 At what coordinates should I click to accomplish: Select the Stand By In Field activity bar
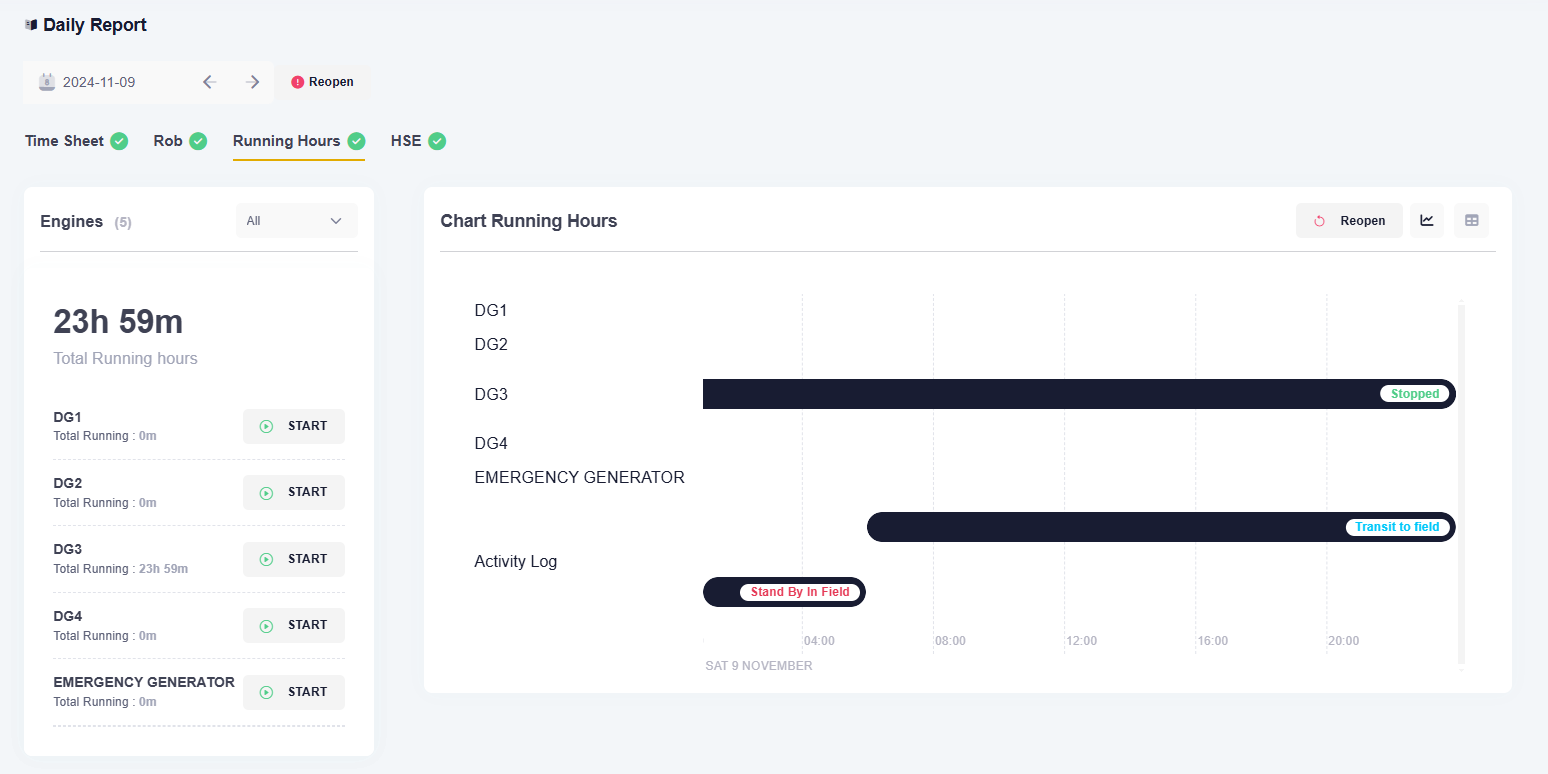click(x=785, y=592)
